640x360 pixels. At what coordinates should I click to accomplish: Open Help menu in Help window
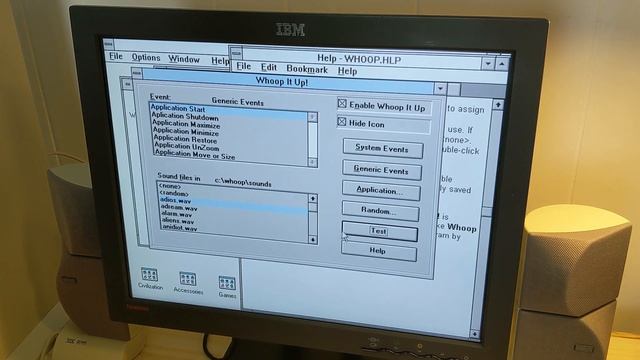pyautogui.click(x=347, y=71)
